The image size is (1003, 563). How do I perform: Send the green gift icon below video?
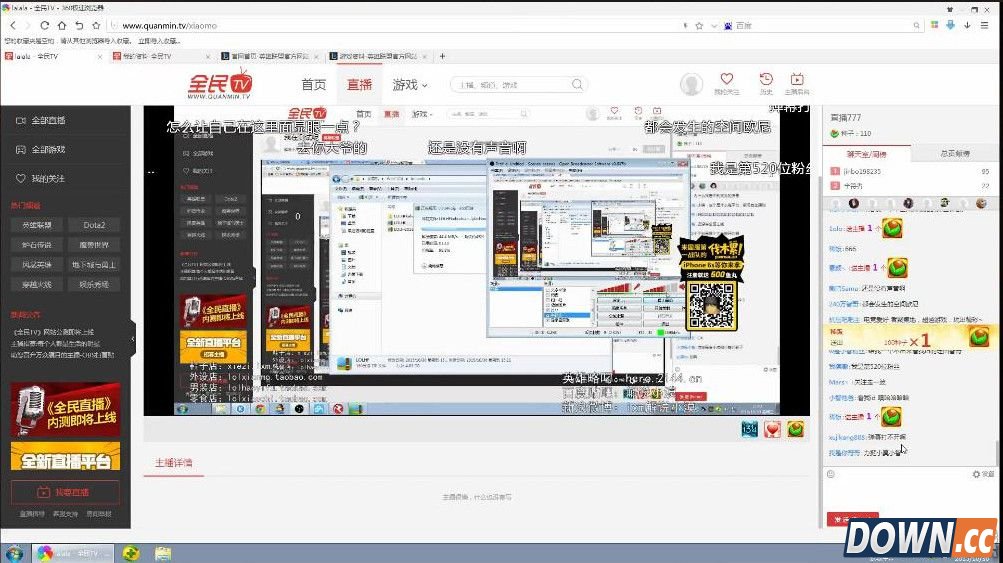pos(795,429)
